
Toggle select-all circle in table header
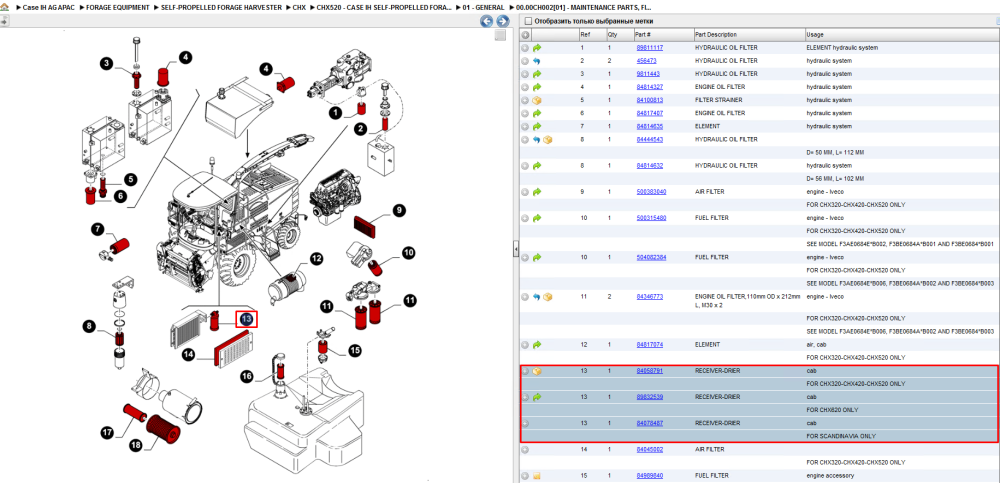tap(525, 34)
